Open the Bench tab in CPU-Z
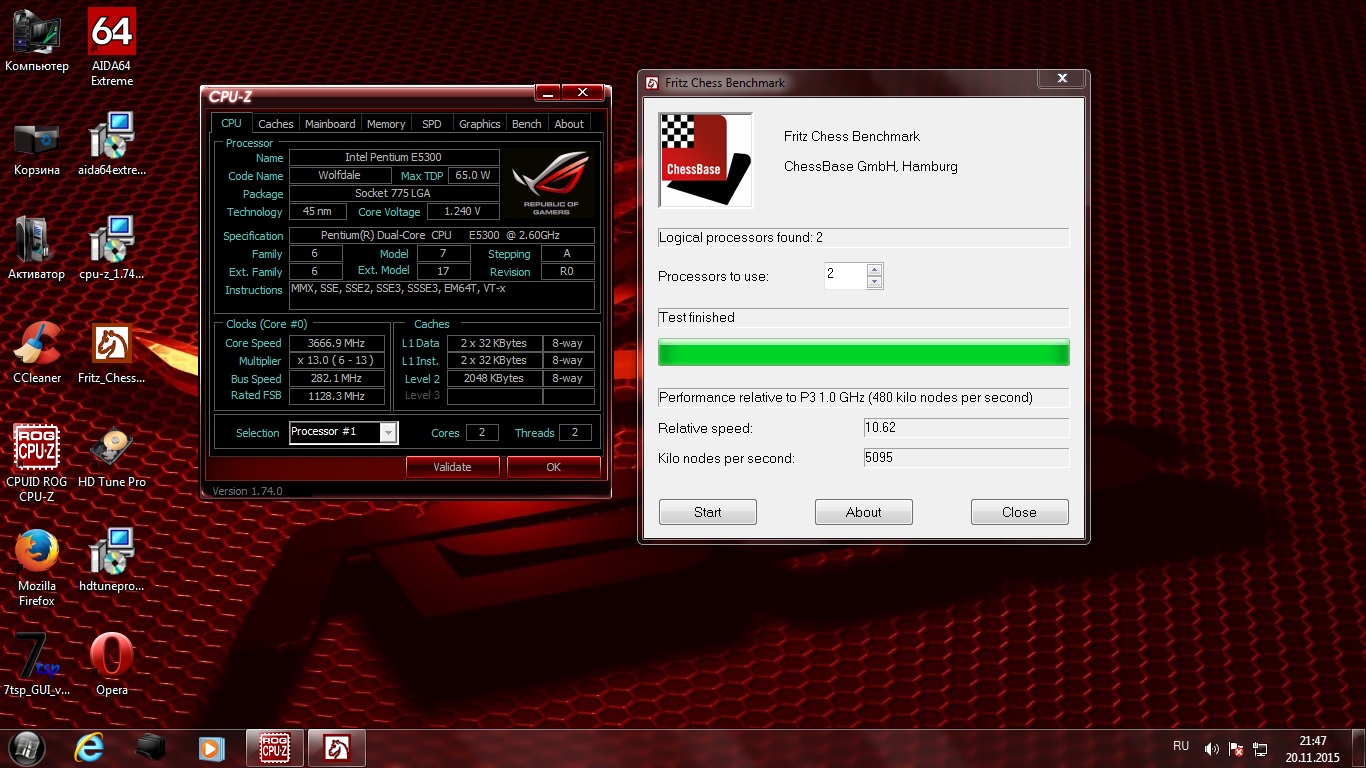Screen dimensions: 1366x768 click(526, 124)
